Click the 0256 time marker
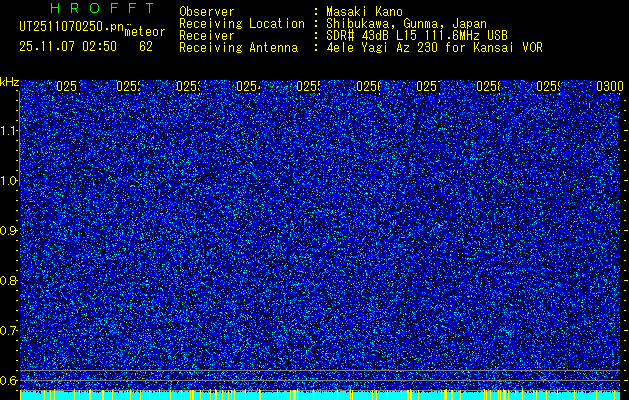The width and height of the screenshot is (629, 400). [x=368, y=86]
